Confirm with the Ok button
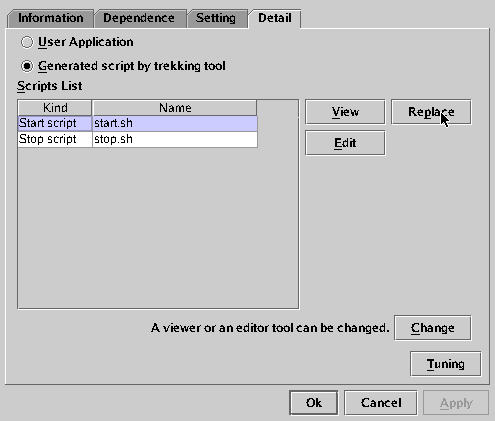The image size is (495, 421). [x=314, y=403]
